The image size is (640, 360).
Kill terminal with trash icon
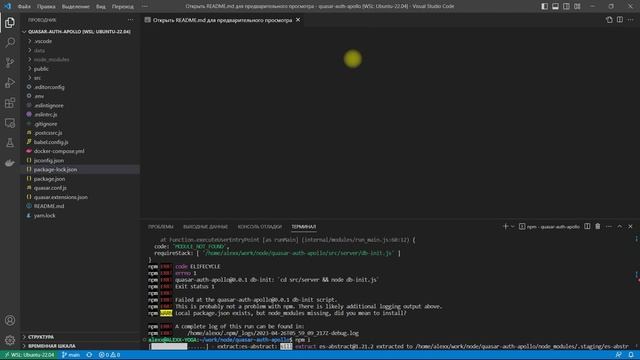[598, 227]
